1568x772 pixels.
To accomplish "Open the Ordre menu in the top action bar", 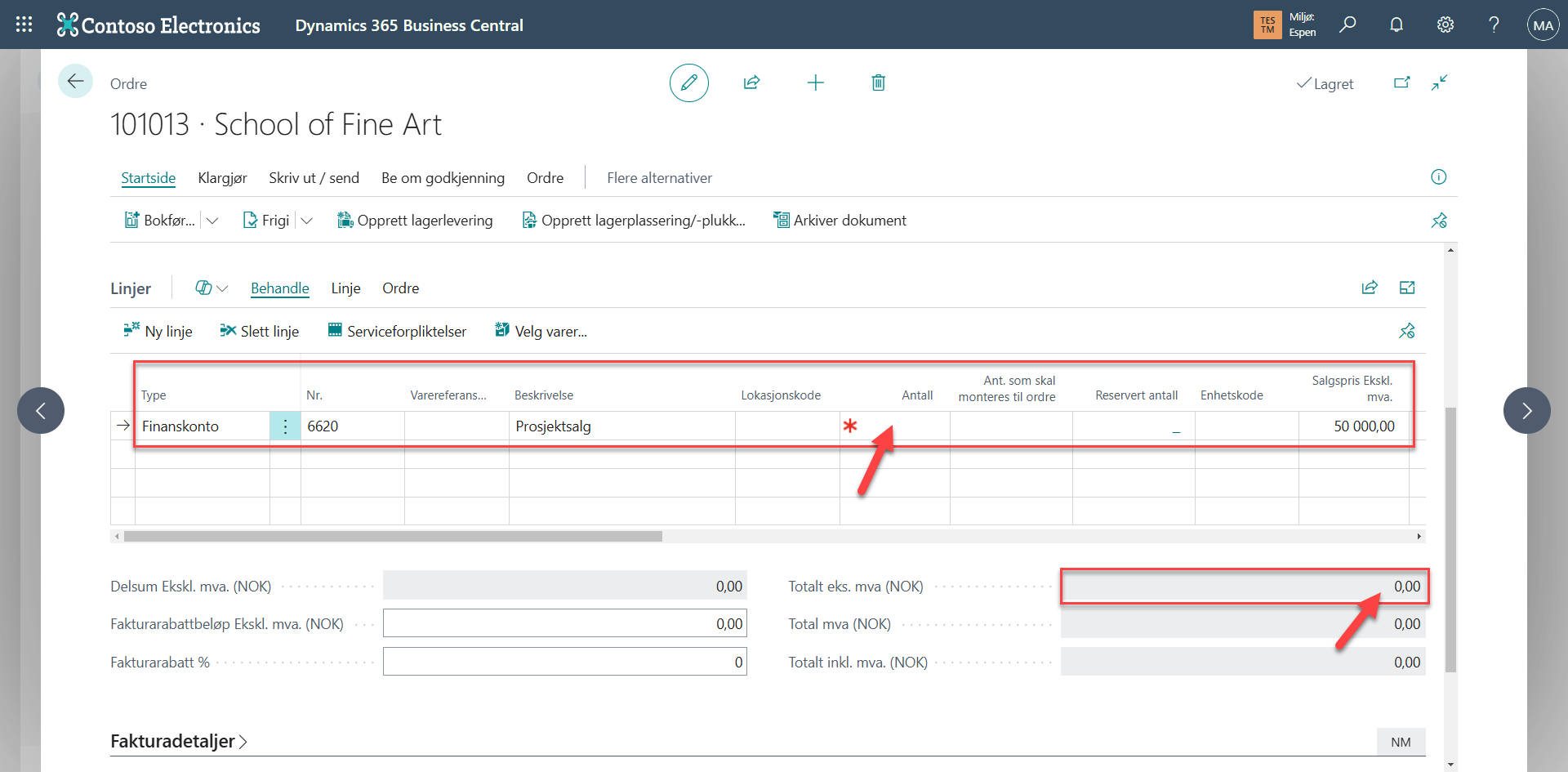I will 545,178.
